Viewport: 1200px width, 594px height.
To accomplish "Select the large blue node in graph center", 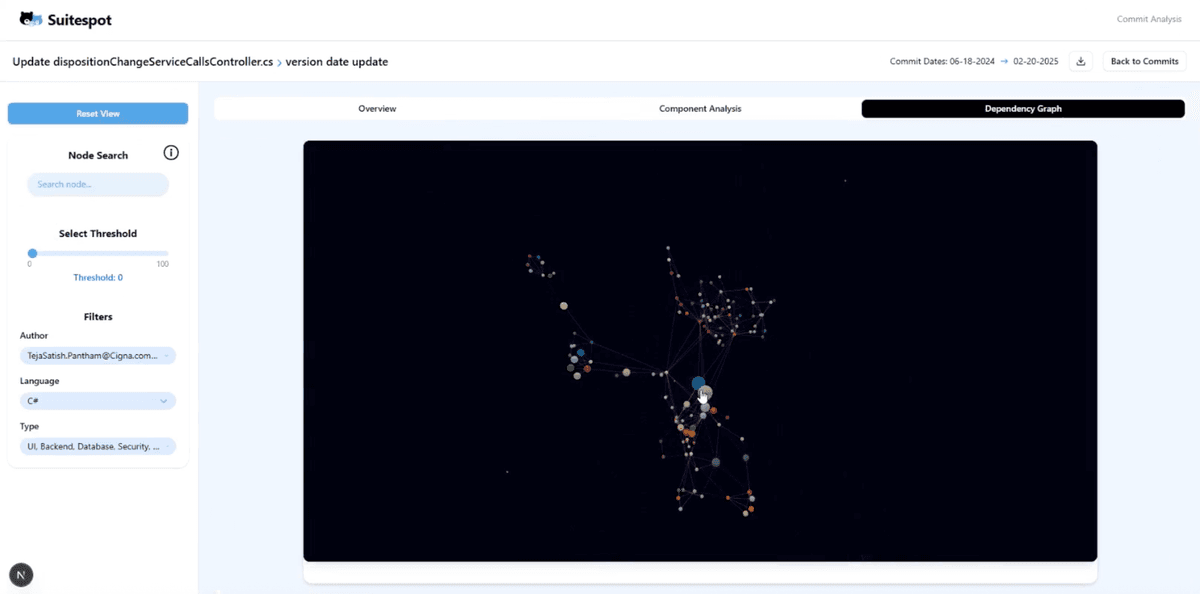I will 698,383.
